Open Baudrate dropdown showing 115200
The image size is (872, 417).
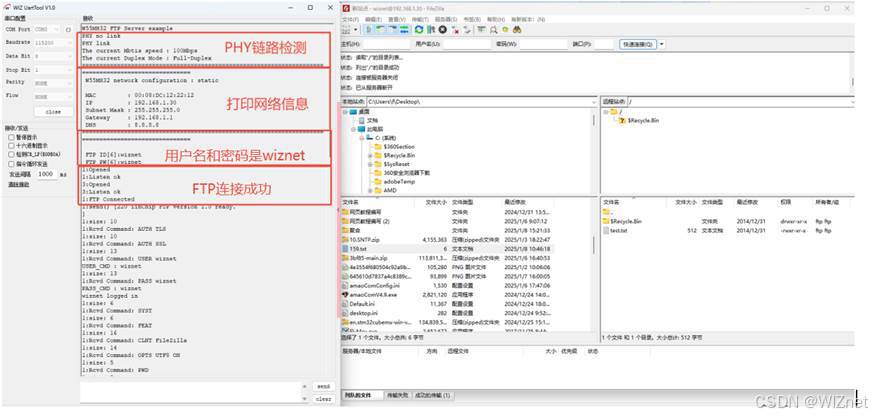[53, 43]
